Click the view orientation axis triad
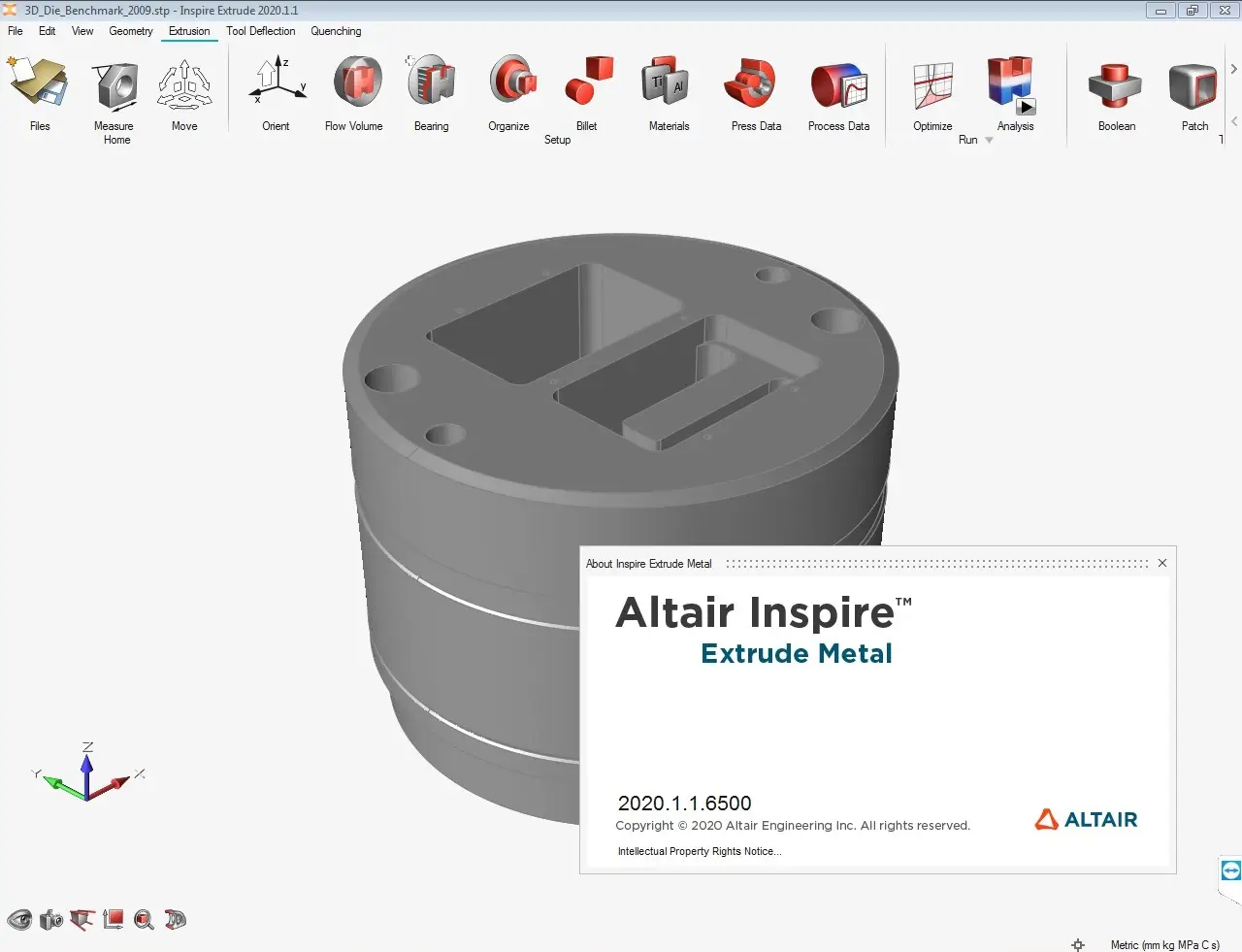 87,773
